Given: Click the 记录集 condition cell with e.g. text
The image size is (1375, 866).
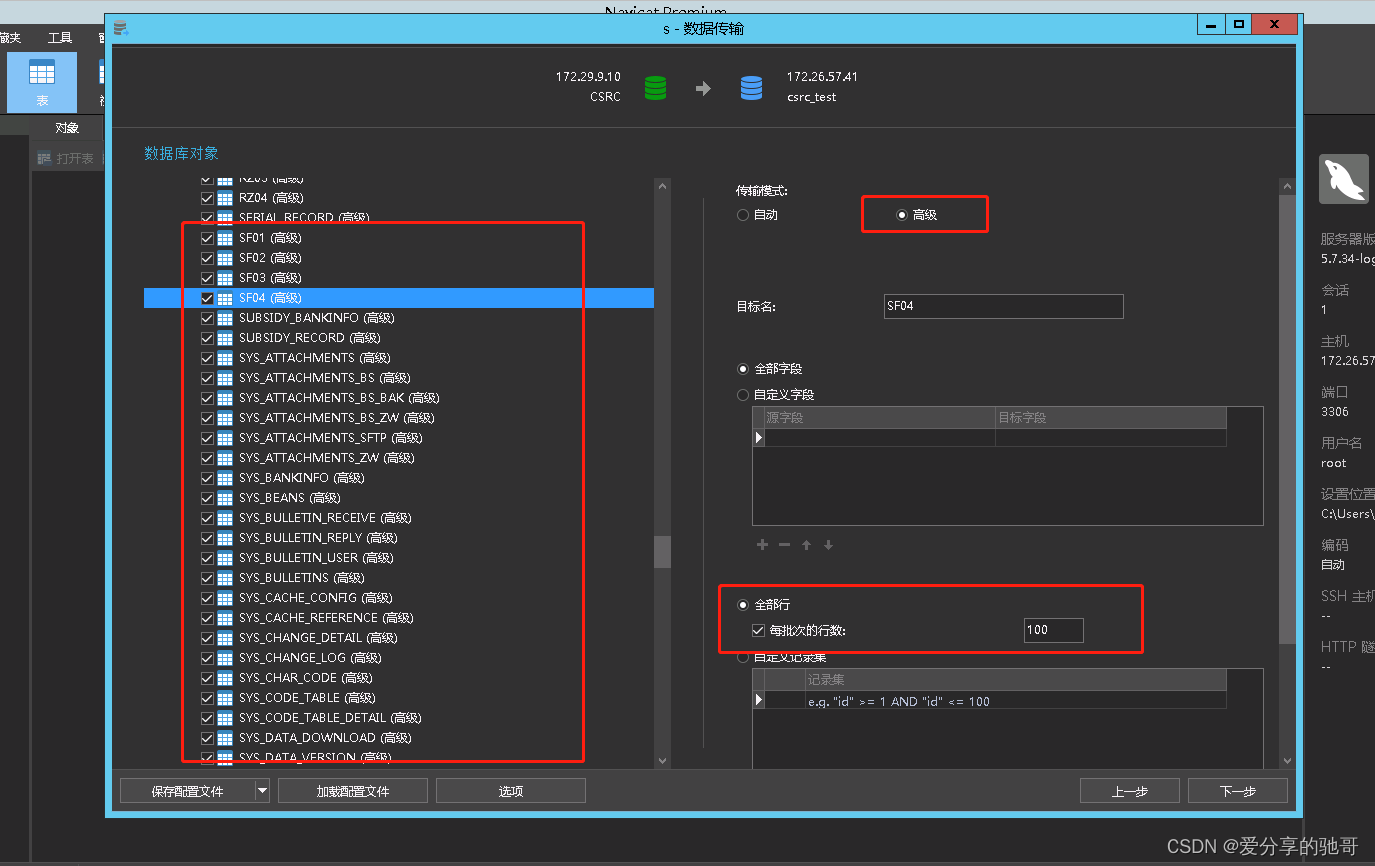Looking at the screenshot, I should click(1016, 701).
